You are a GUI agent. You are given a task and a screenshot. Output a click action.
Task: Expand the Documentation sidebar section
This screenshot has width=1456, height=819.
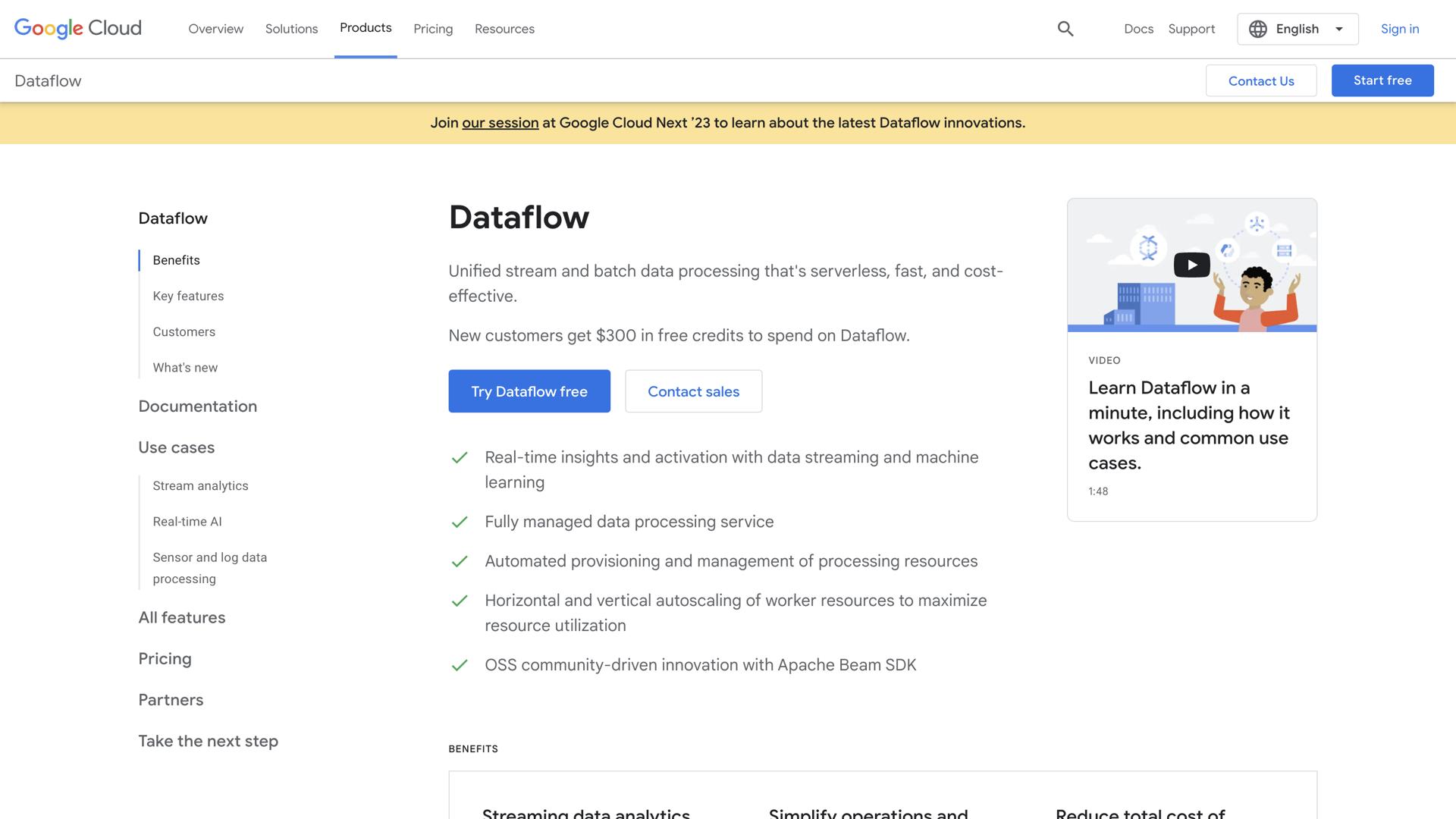pos(197,406)
